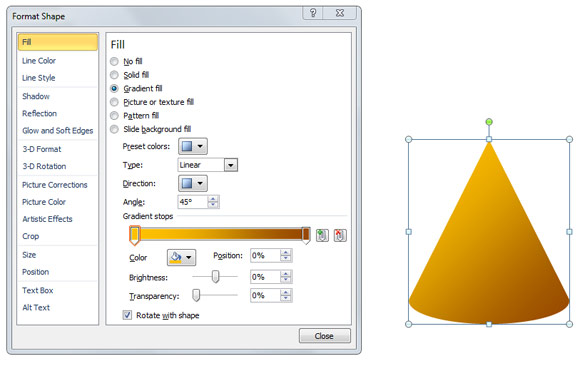Open the Position category in sidebar
Screen dimensions: 580x366
click(x=36, y=272)
